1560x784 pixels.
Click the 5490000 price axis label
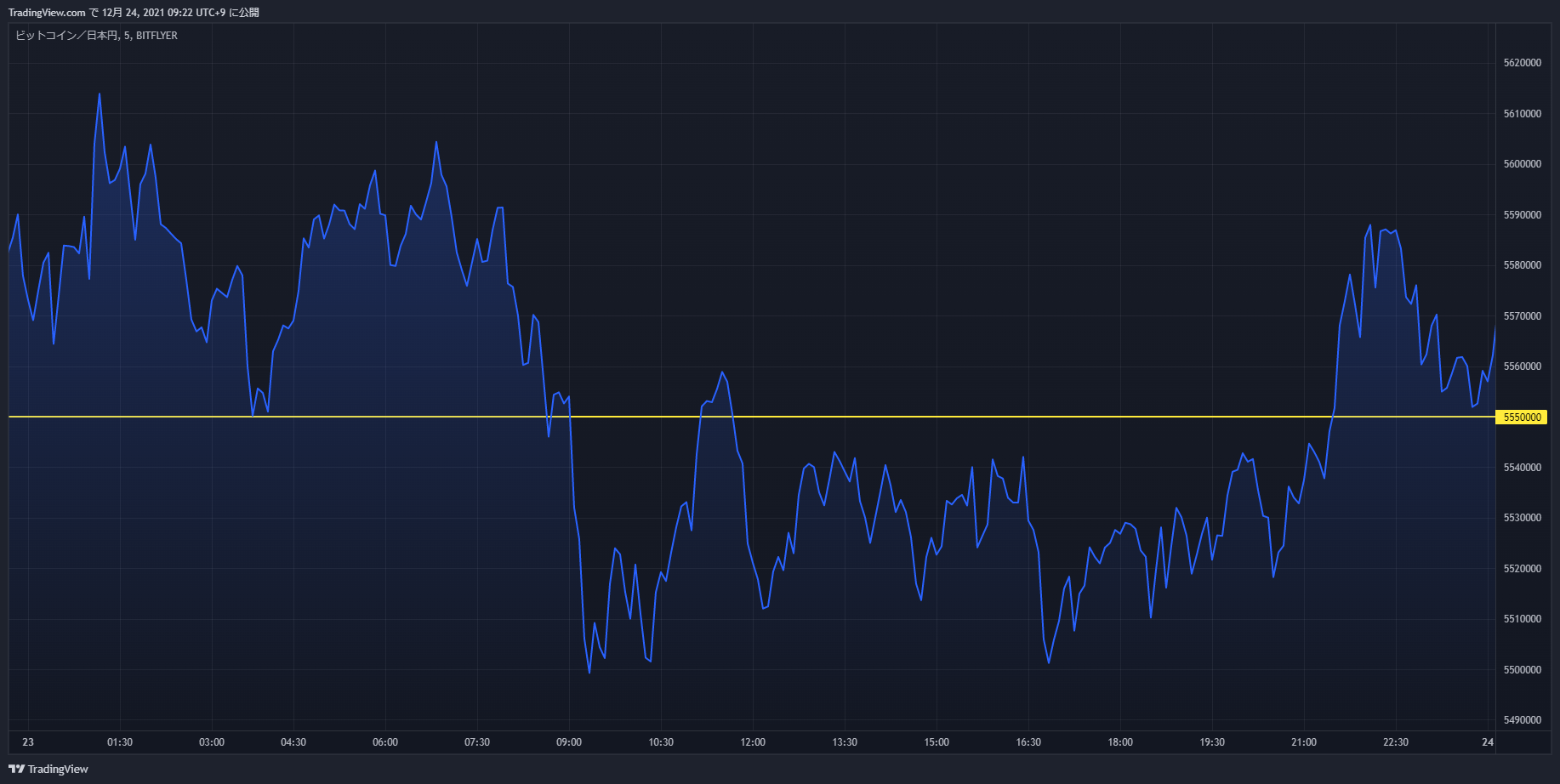[1522, 720]
